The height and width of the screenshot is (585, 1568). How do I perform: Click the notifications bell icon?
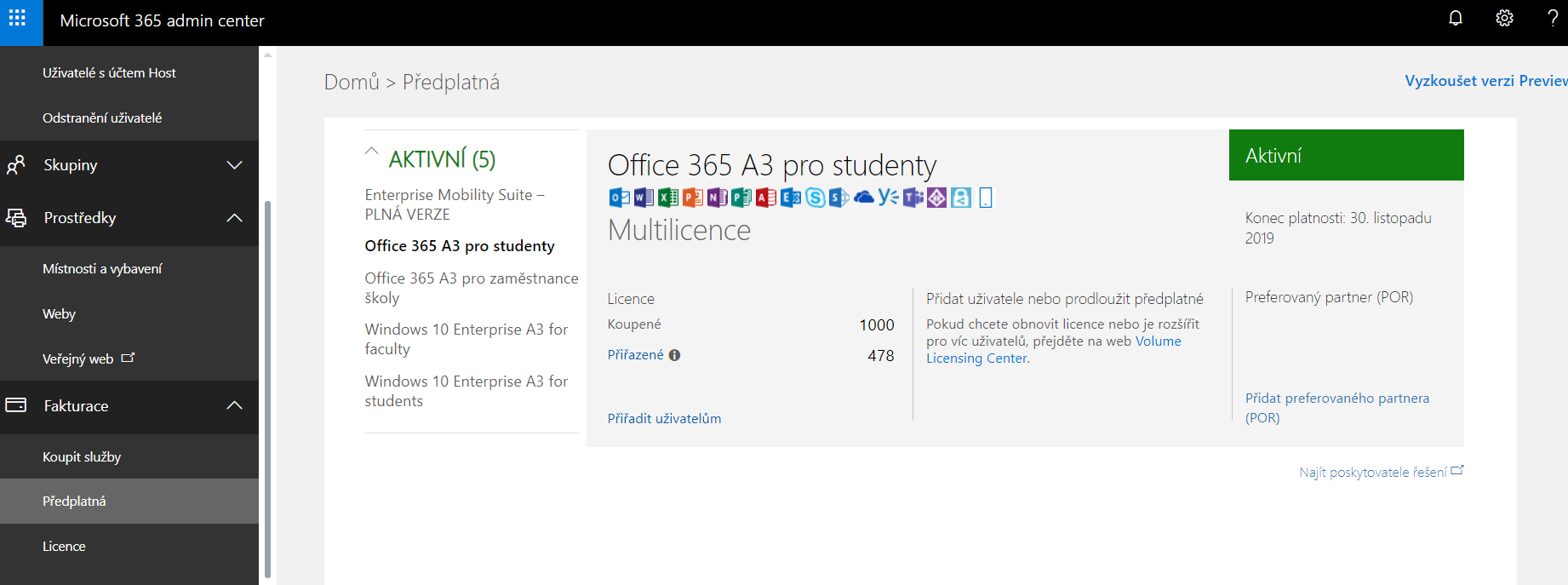coord(1456,19)
